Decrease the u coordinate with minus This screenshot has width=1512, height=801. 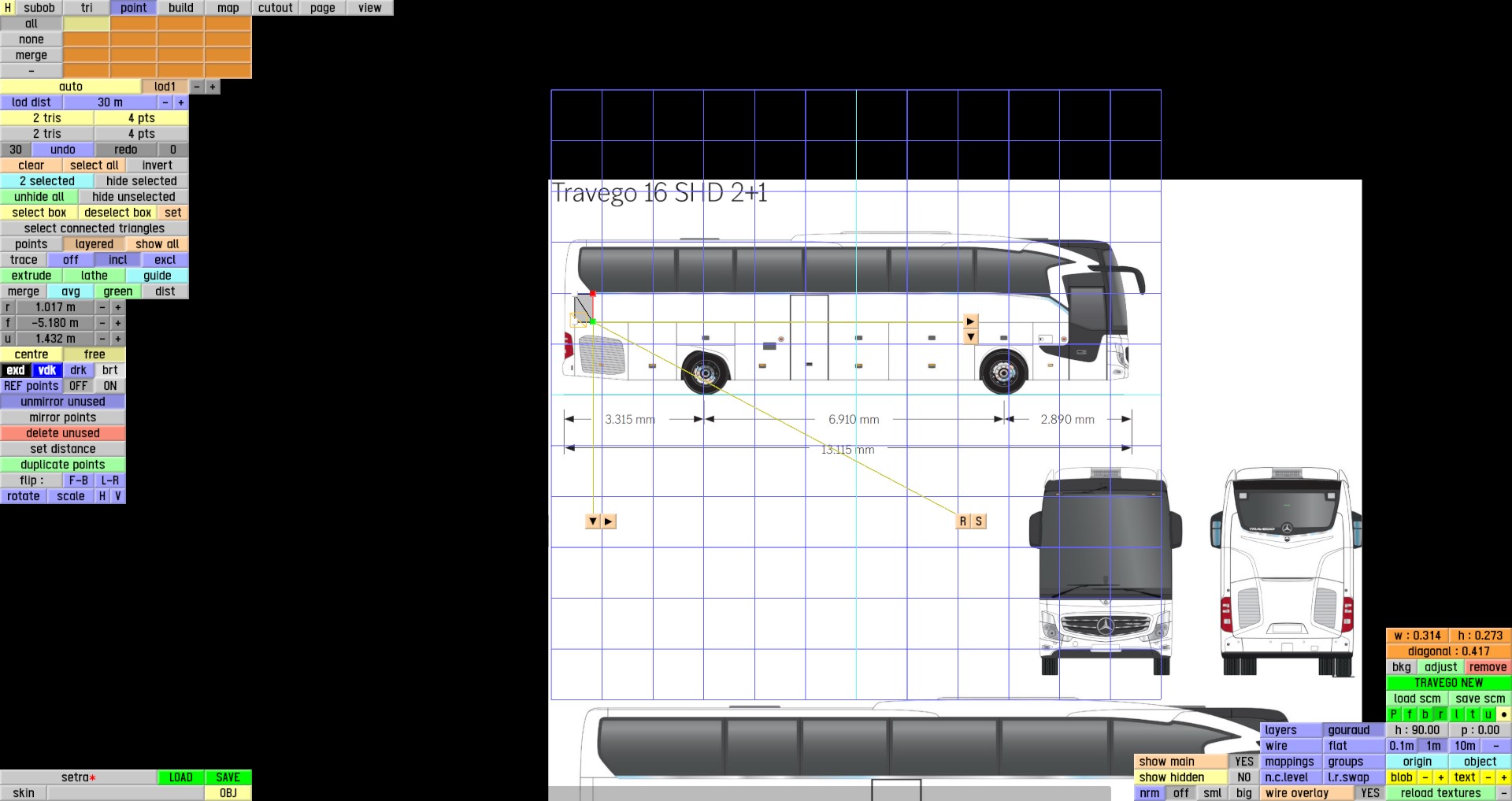click(x=102, y=339)
